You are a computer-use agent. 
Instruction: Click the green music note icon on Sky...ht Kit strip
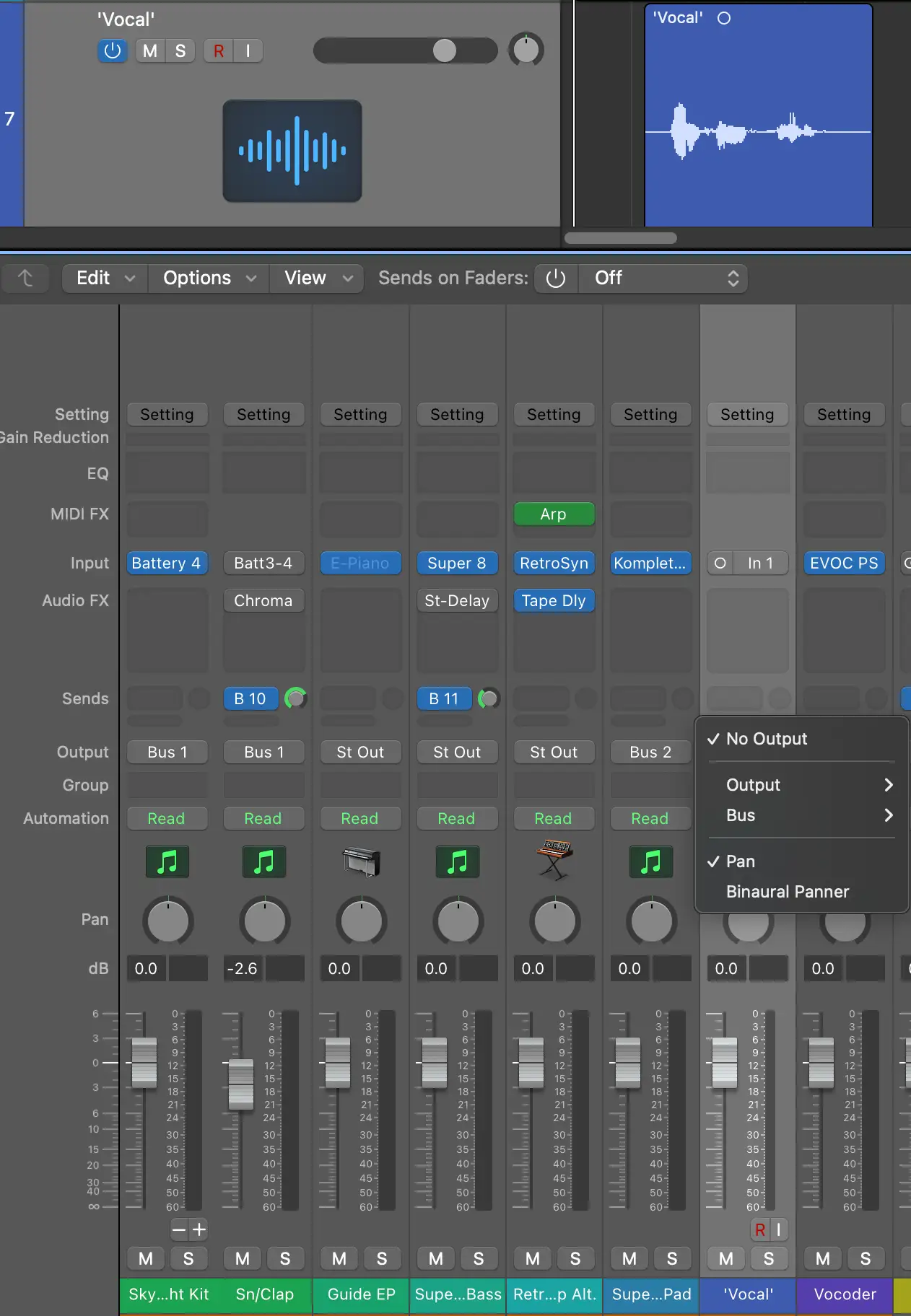(167, 861)
